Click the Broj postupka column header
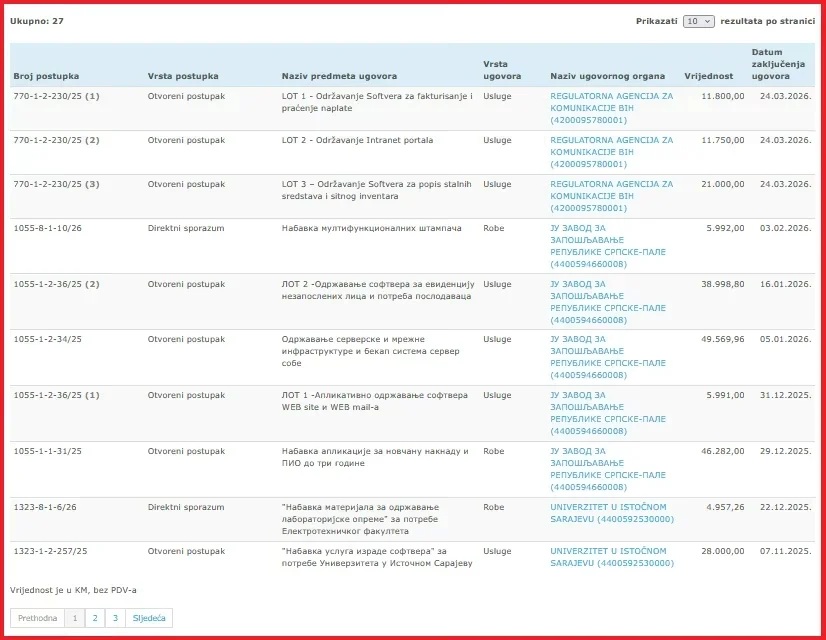The height and width of the screenshot is (640, 826). [46, 76]
